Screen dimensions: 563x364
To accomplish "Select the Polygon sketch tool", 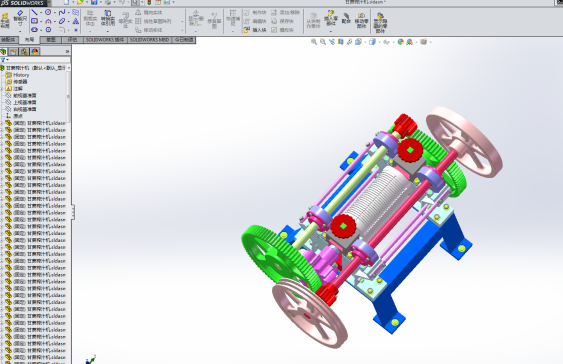I will [48, 30].
